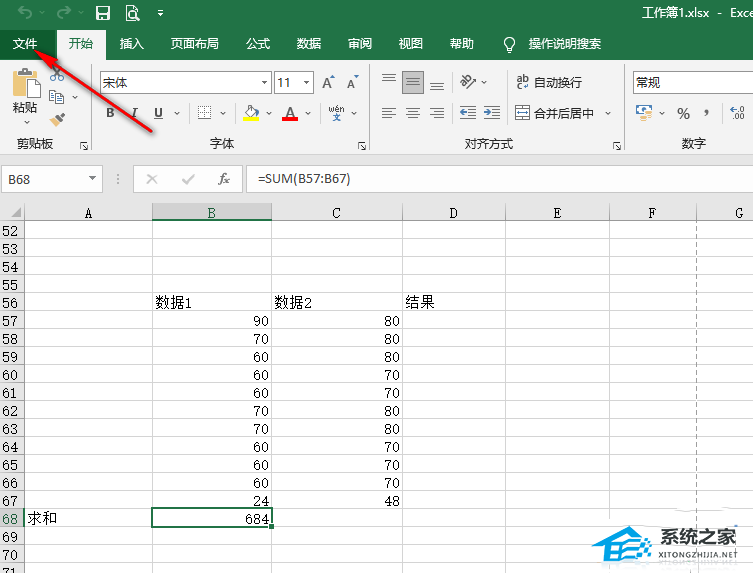Click the phonetic guide wén icon
This screenshot has height=573, width=753.
click(x=336, y=113)
